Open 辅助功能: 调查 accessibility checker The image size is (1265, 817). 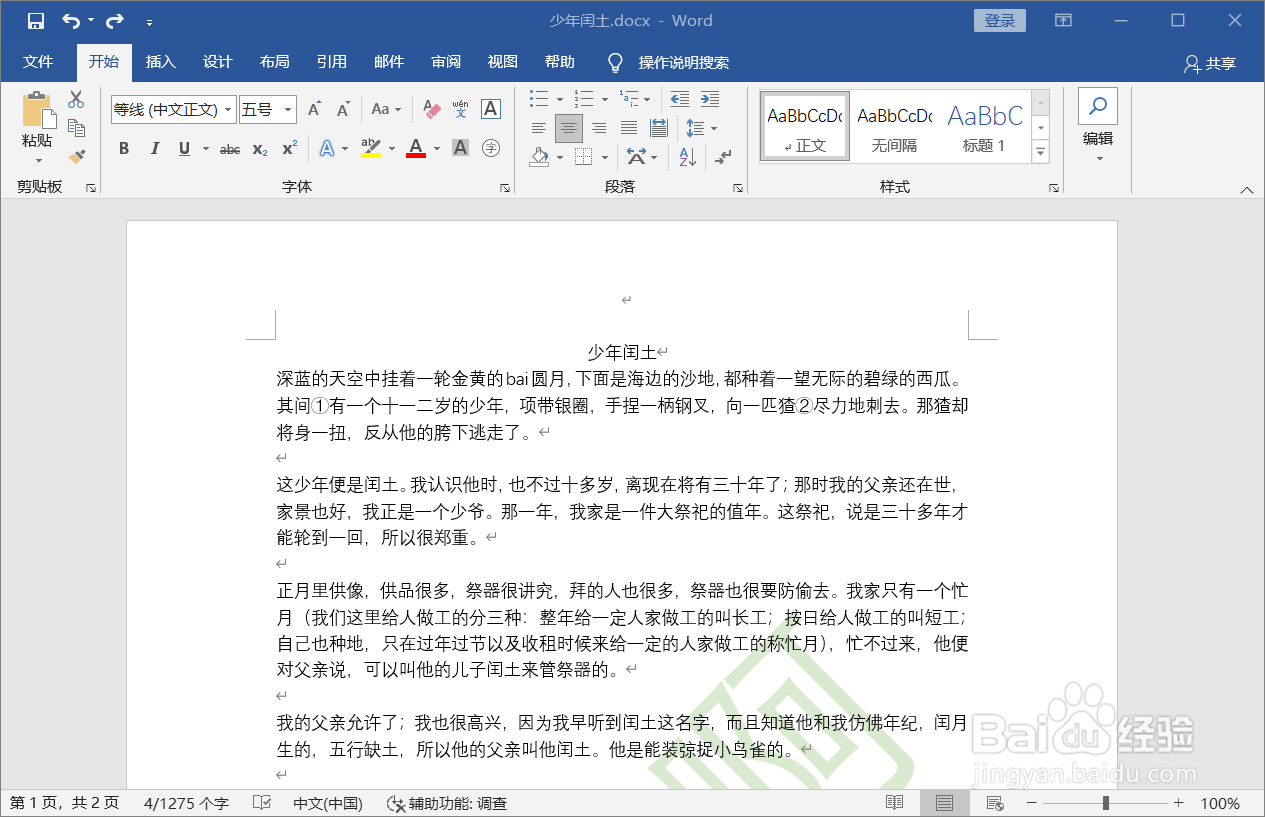(x=447, y=803)
